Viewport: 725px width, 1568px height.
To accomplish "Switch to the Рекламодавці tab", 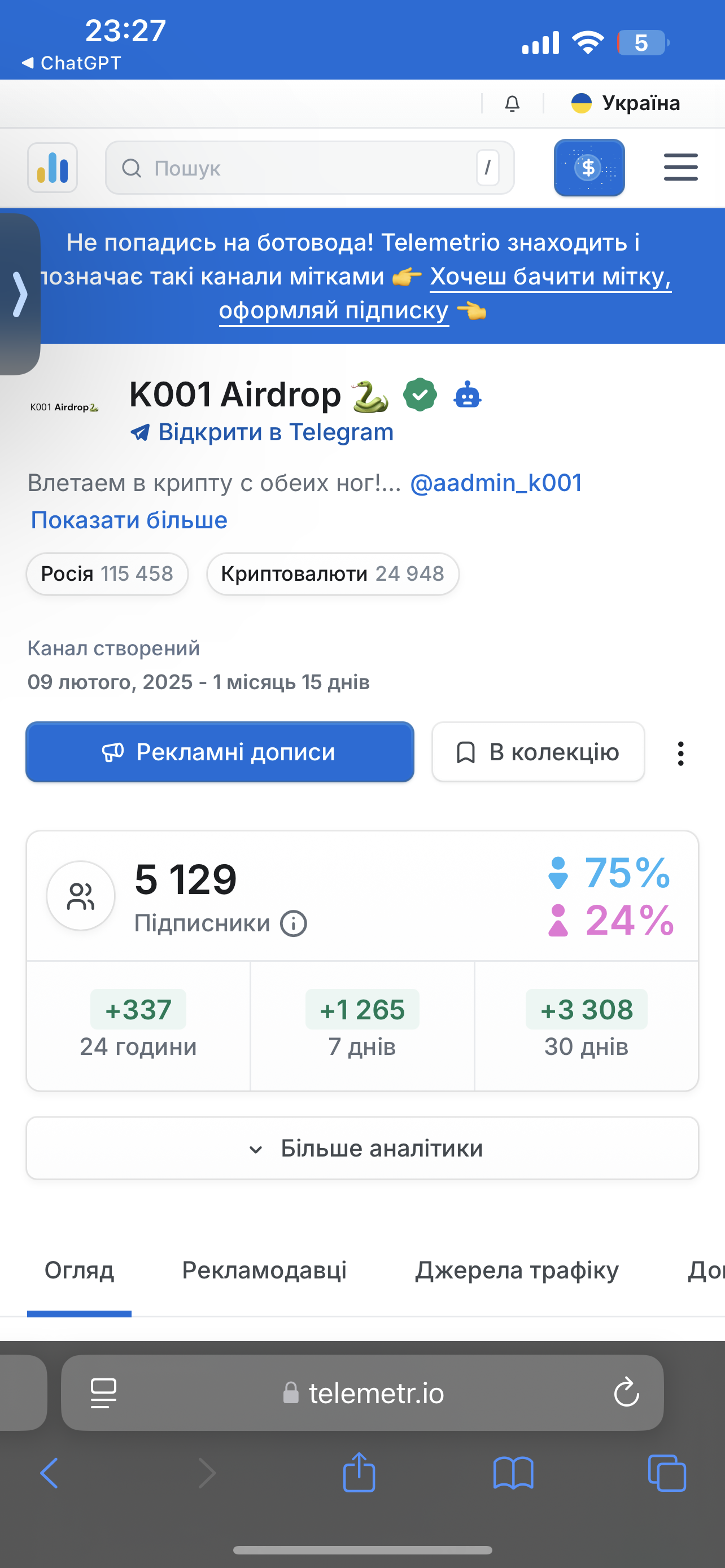I will click(264, 1271).
